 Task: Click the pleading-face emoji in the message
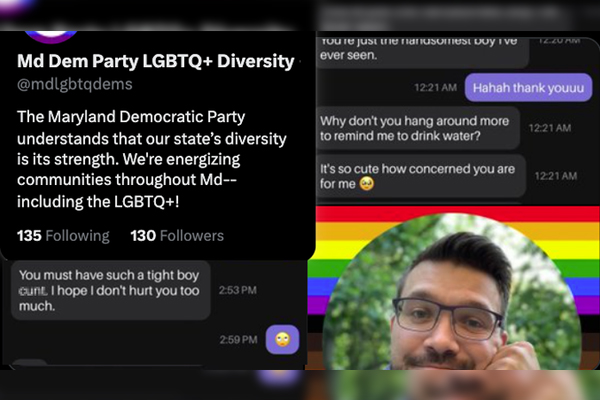[367, 184]
